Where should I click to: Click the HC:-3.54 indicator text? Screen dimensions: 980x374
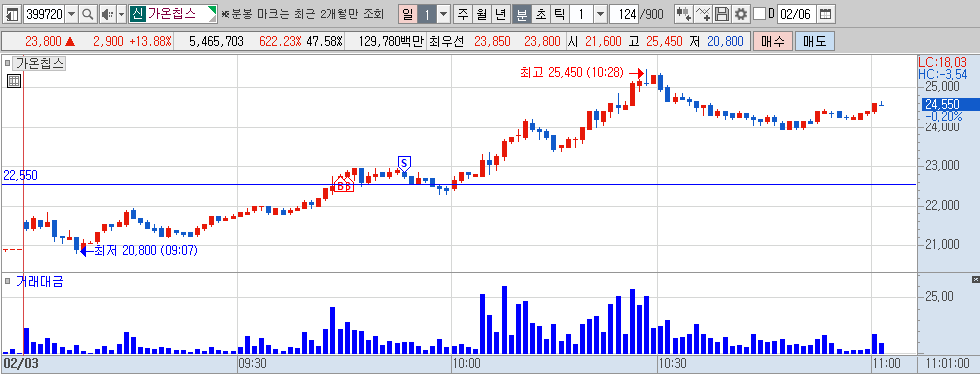943,74
